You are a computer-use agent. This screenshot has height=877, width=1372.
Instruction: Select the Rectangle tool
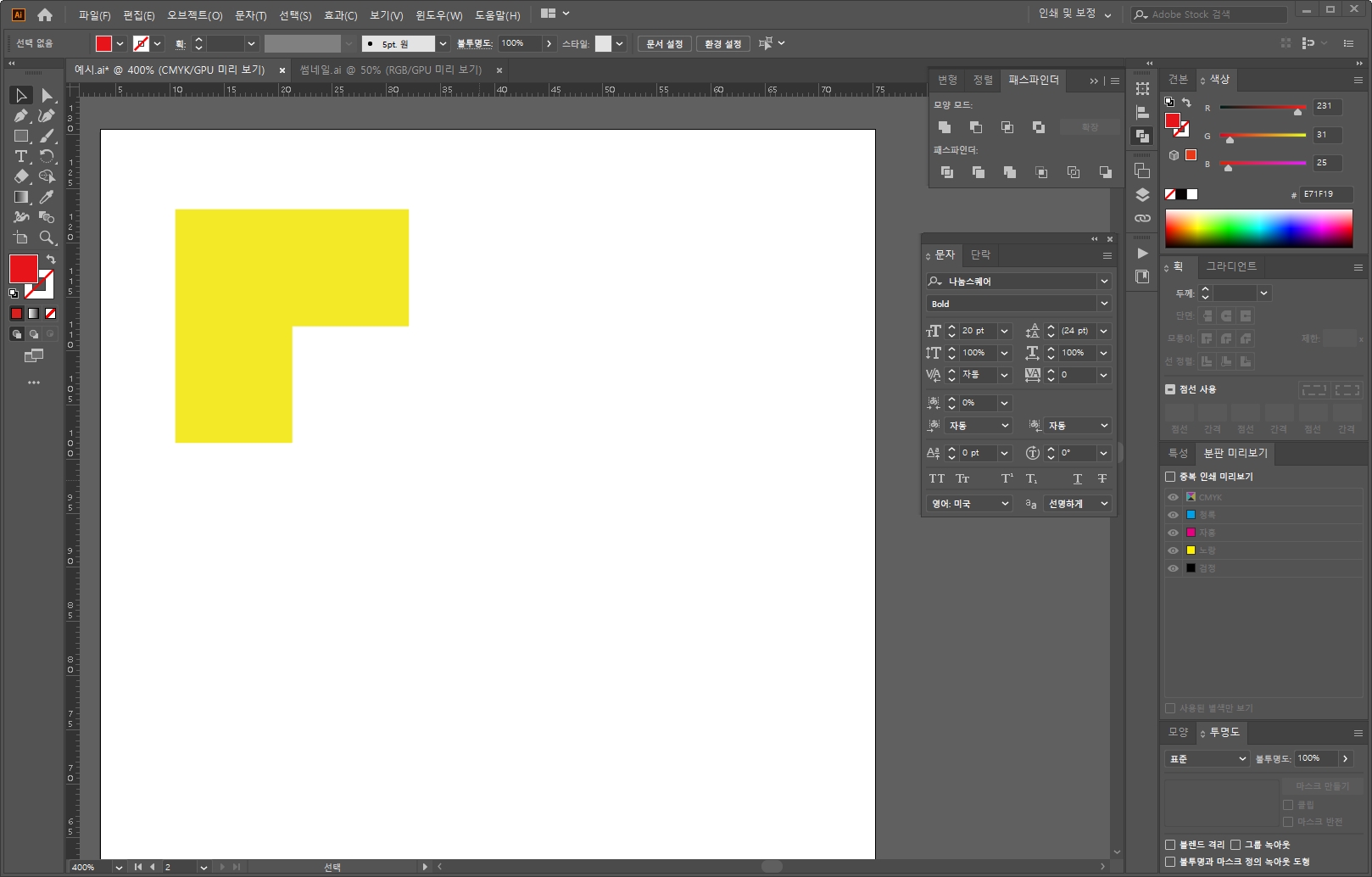tap(21, 136)
